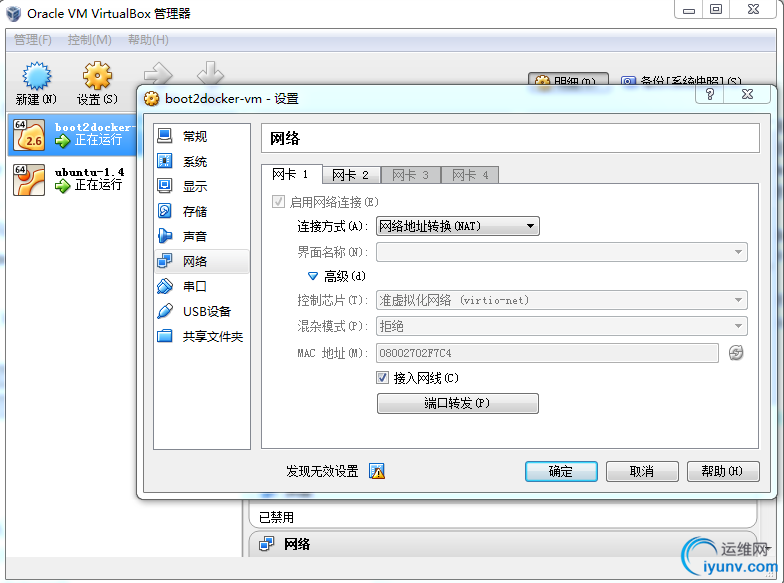Click network icon in manager details section
Image resolution: width=784 pixels, height=583 pixels.
click(x=267, y=544)
